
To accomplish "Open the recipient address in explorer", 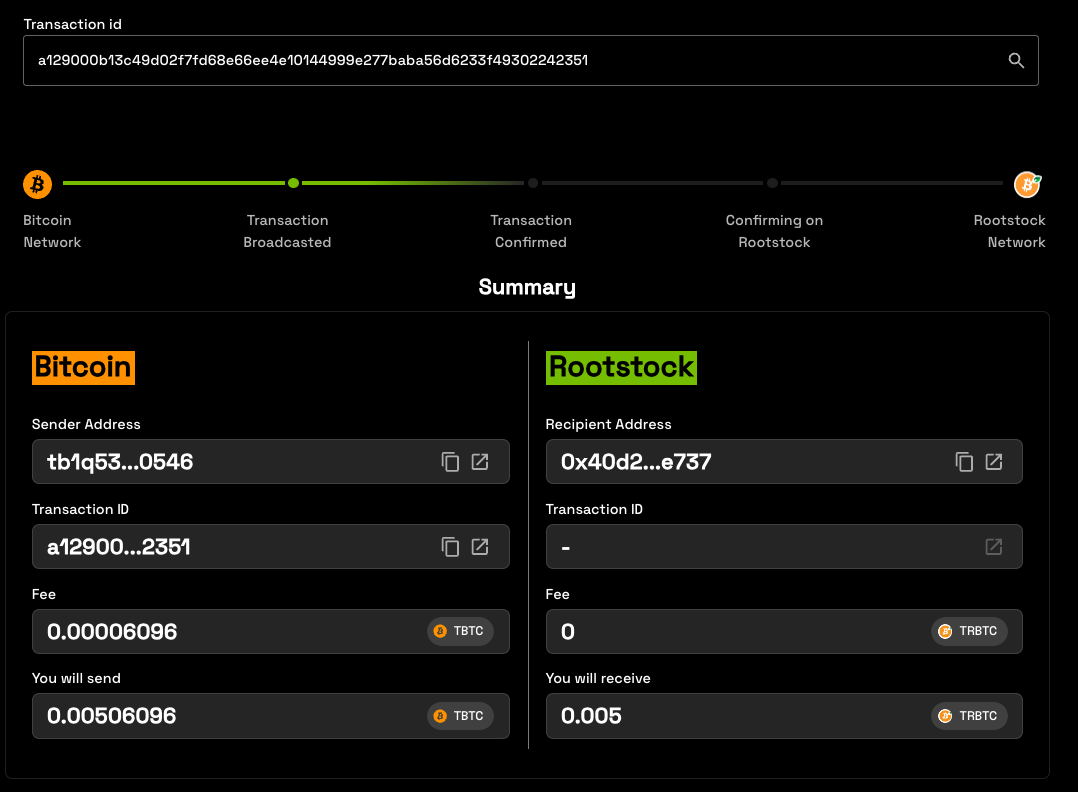I will (993, 462).
